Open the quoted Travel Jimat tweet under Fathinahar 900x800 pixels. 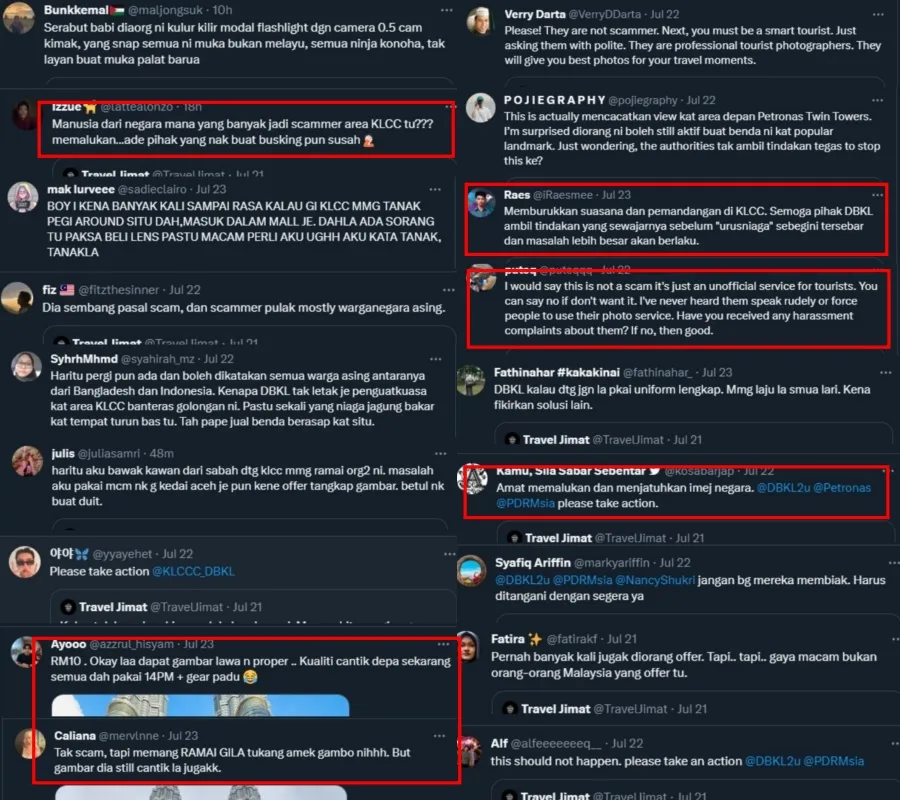tap(692, 434)
